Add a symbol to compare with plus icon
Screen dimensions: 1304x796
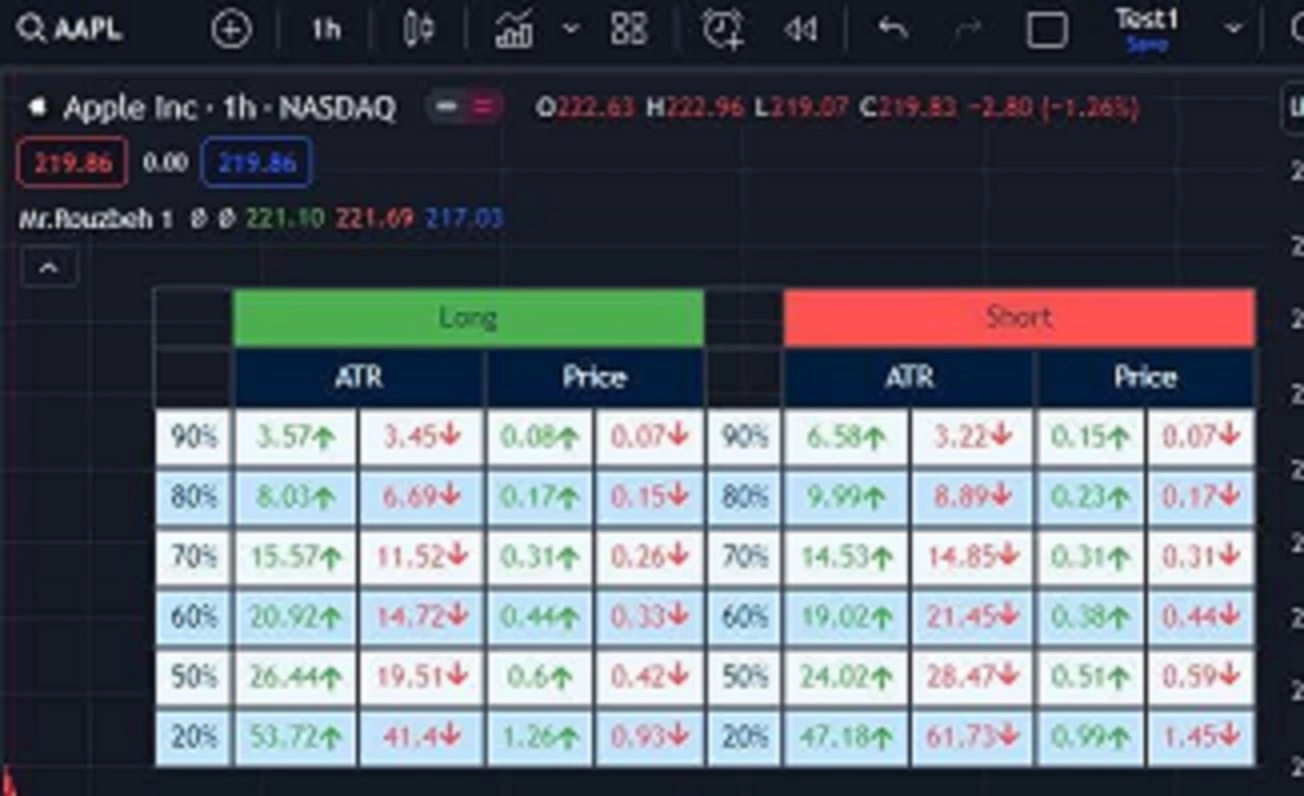point(231,30)
